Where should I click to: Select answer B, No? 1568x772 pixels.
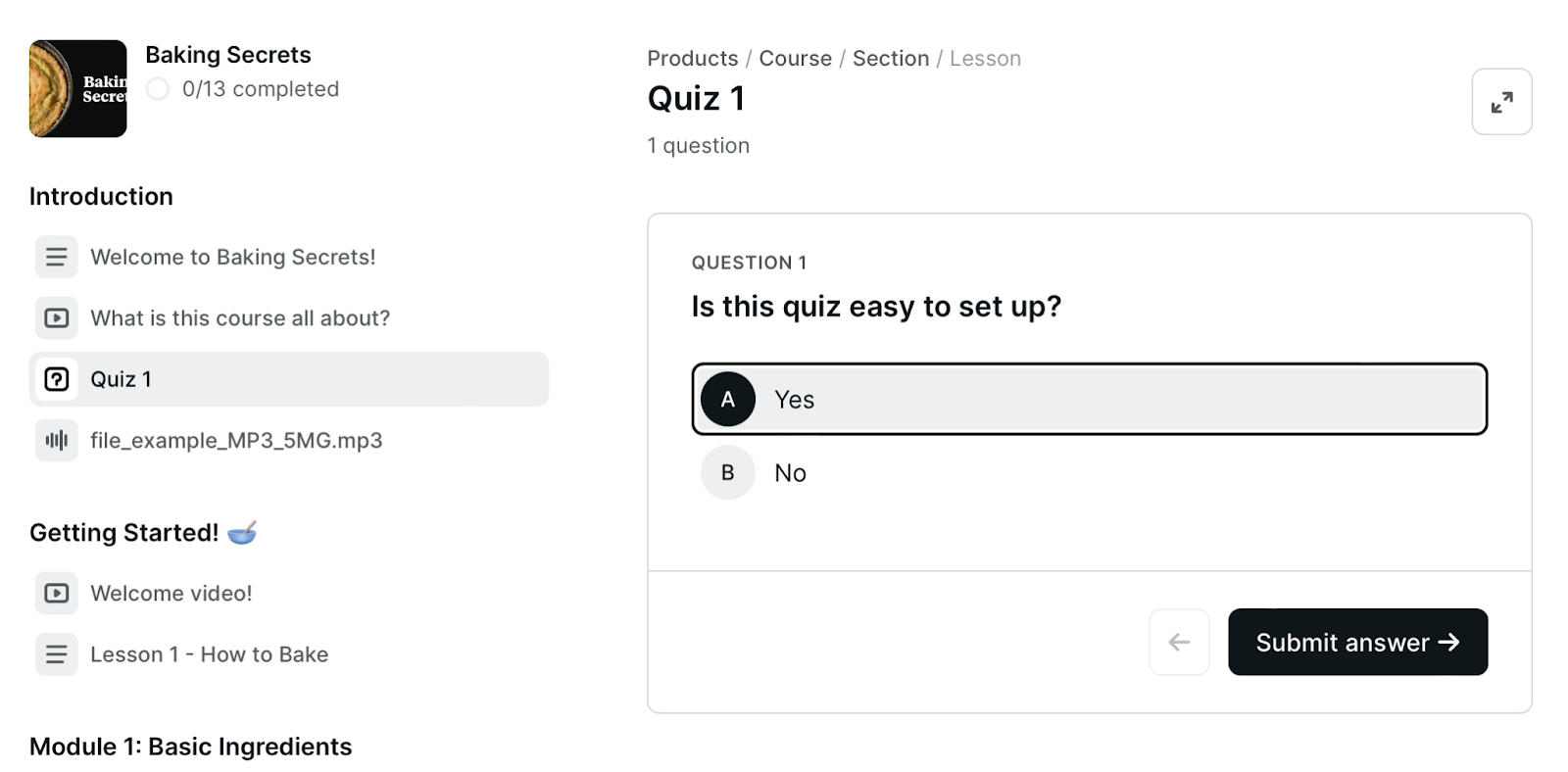[x=1089, y=472]
